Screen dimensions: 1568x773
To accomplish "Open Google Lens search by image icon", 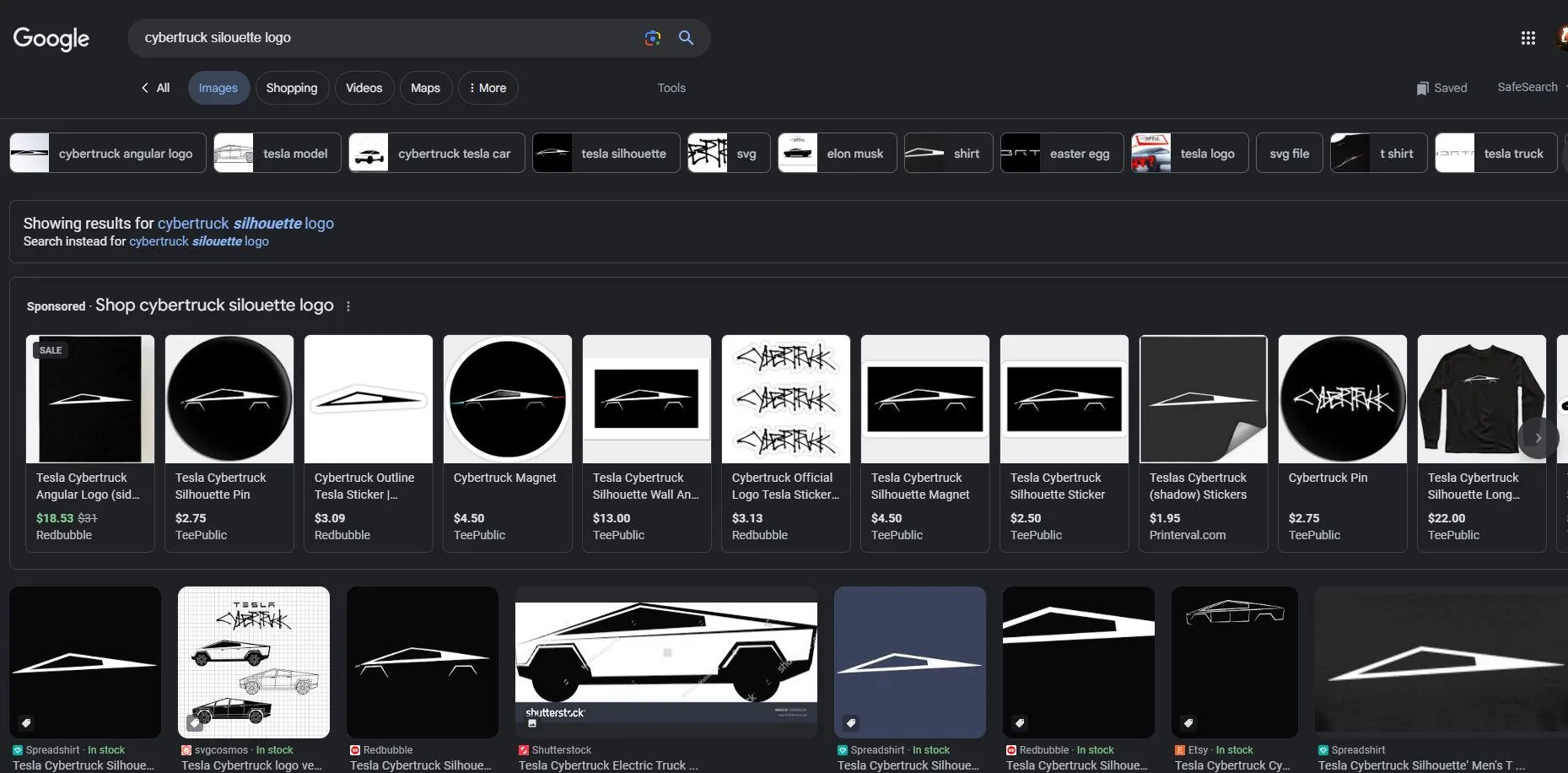I will (x=652, y=38).
